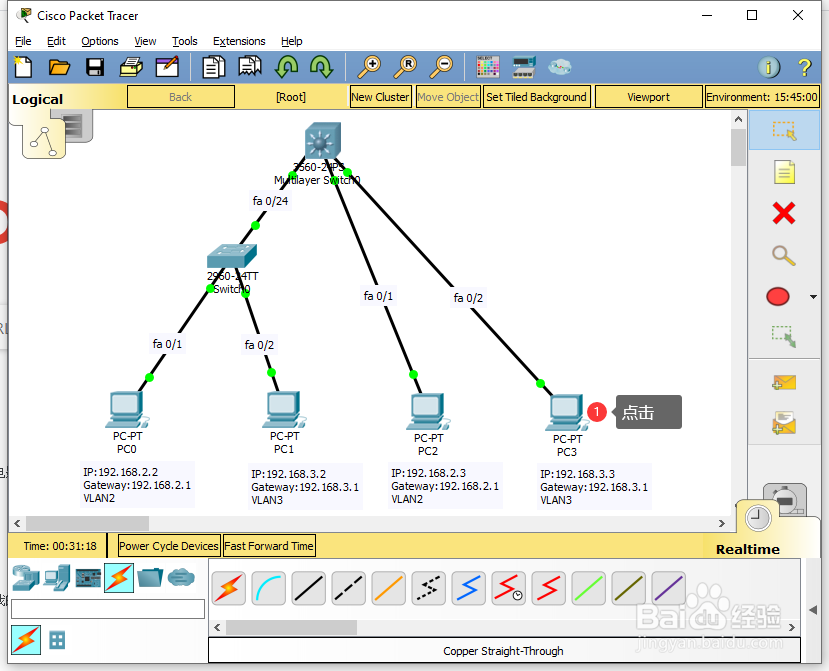Open the Activity Wizard icon
The image size is (829, 671).
167,67
